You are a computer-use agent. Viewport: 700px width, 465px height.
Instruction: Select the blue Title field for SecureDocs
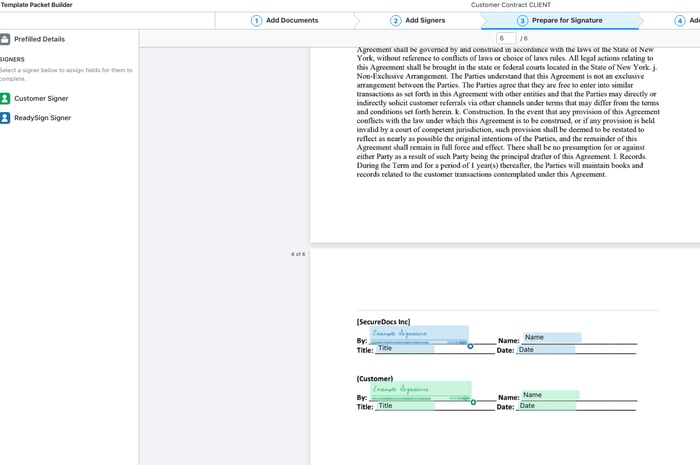point(405,348)
